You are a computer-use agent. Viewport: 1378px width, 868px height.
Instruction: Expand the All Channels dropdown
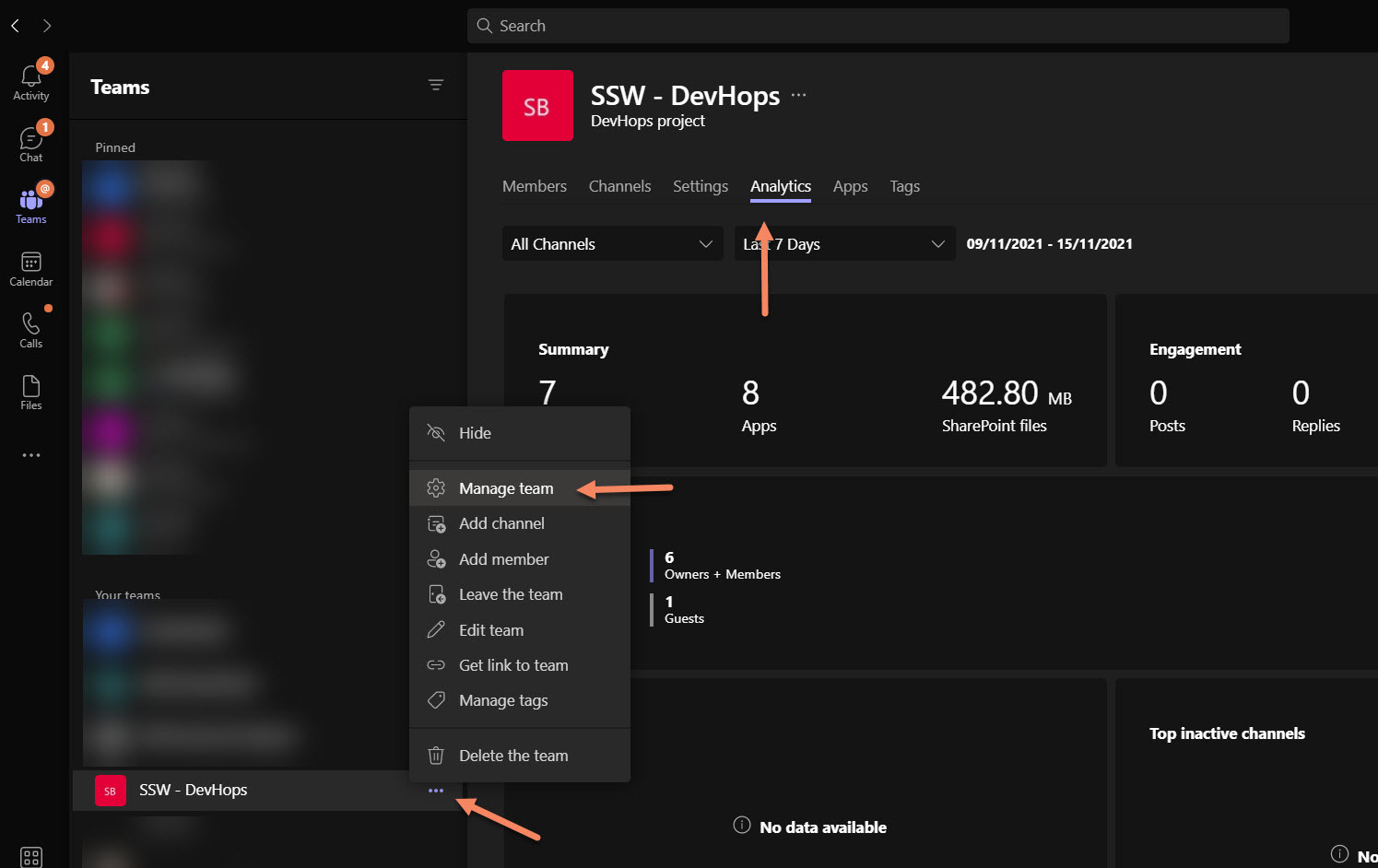click(x=612, y=244)
